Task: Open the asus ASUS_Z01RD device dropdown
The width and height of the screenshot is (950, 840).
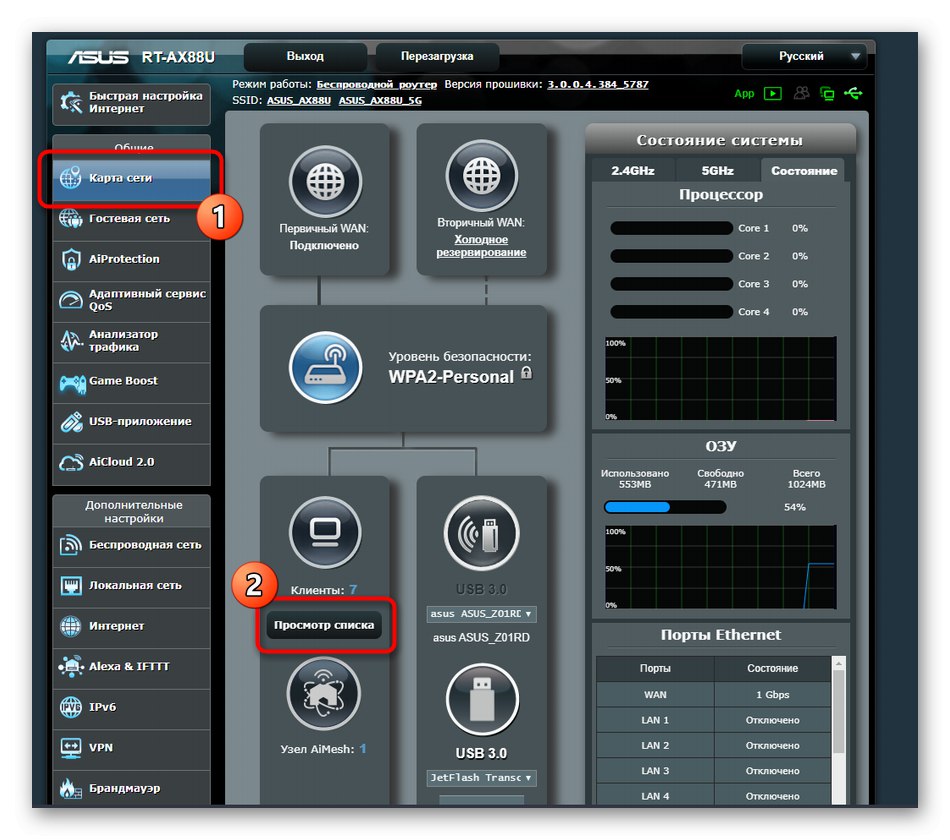Action: pos(481,614)
